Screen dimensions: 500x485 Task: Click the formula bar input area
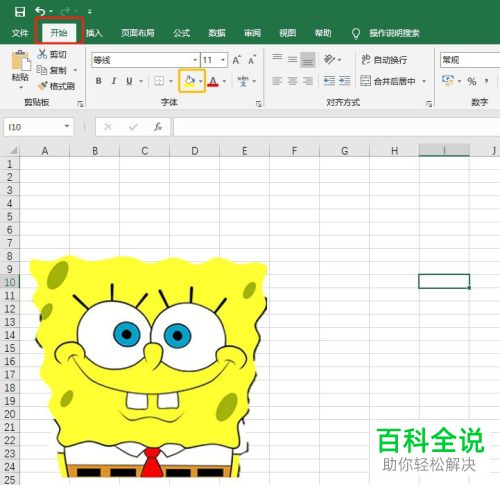tap(337, 127)
